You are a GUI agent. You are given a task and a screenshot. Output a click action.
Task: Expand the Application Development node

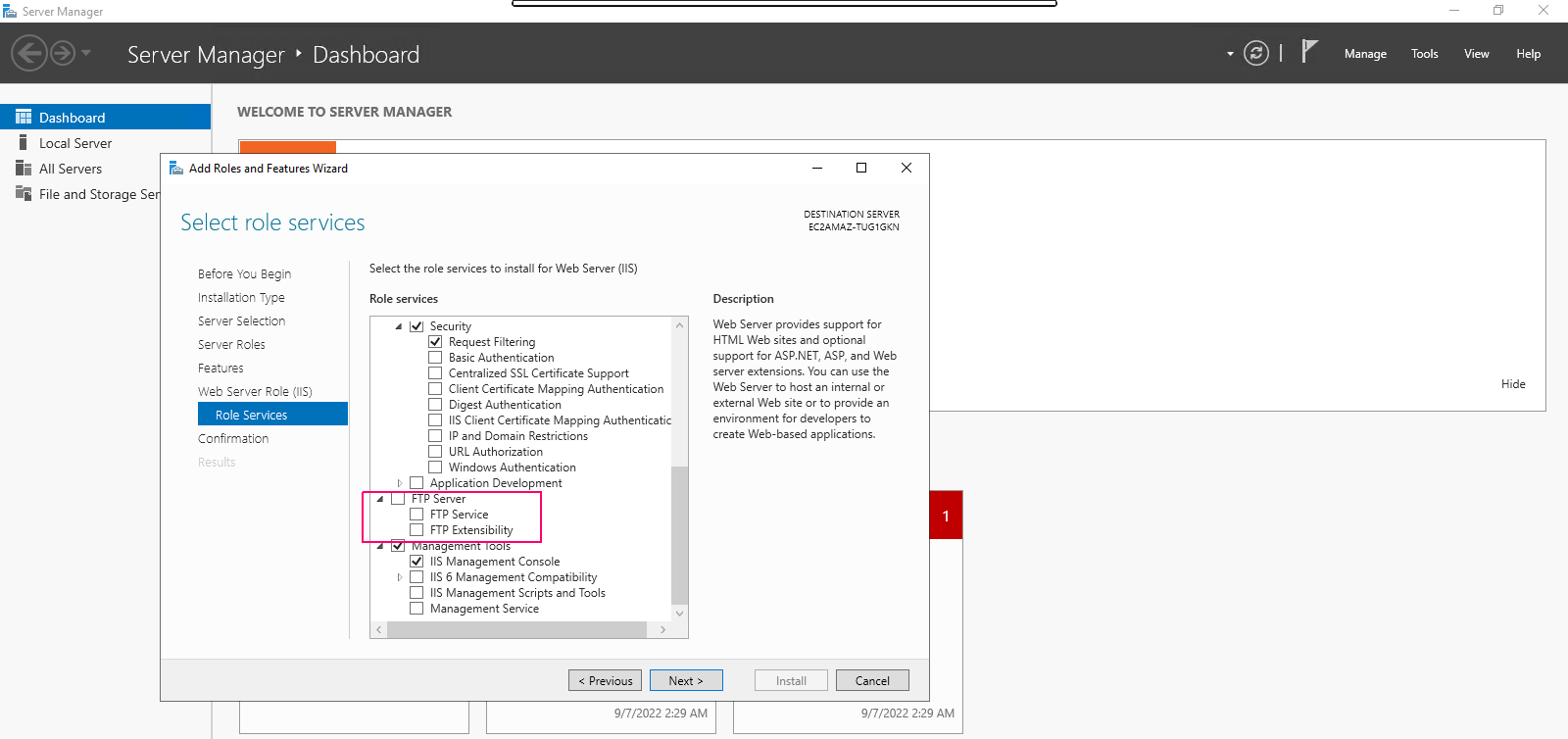tap(399, 483)
